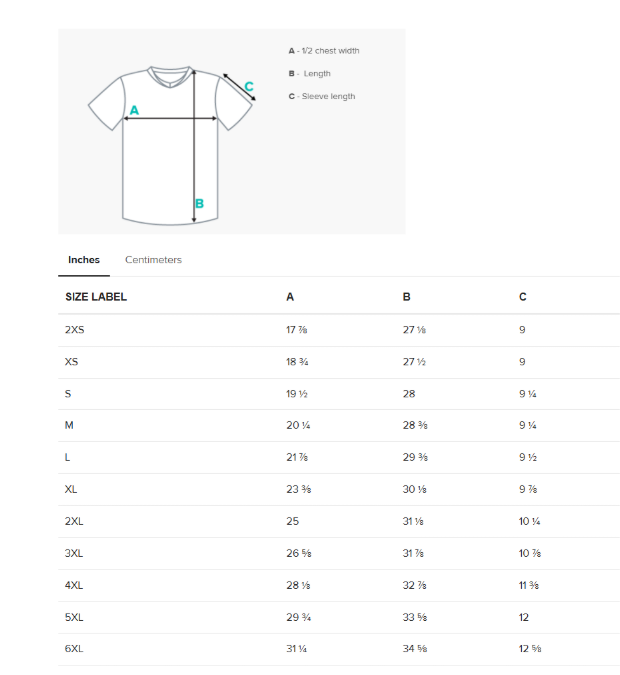Select the 6XL size row label
This screenshot has height=675, width=620.
point(74,649)
